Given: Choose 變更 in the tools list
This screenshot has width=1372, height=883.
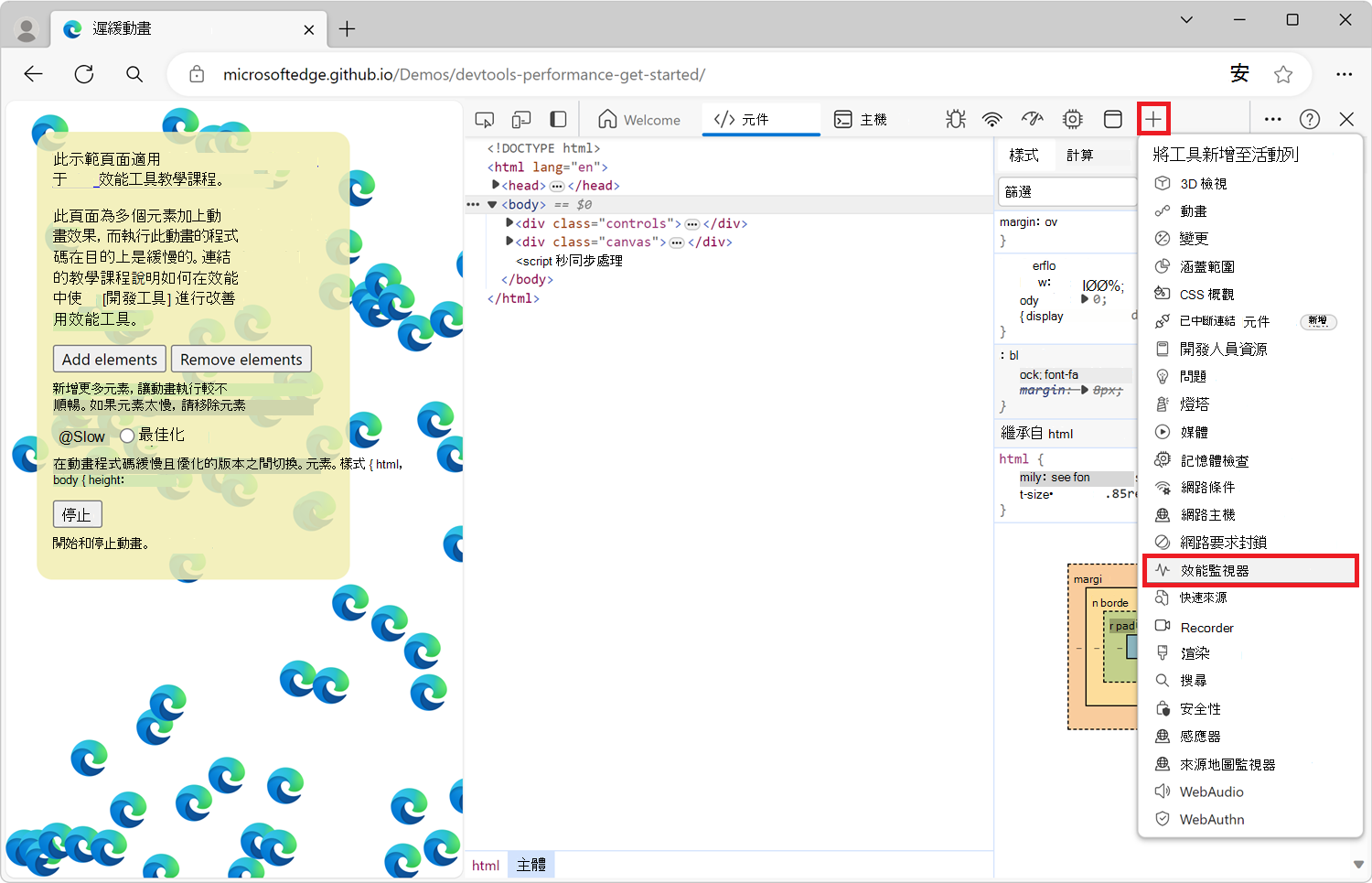Looking at the screenshot, I should click(1250, 239).
